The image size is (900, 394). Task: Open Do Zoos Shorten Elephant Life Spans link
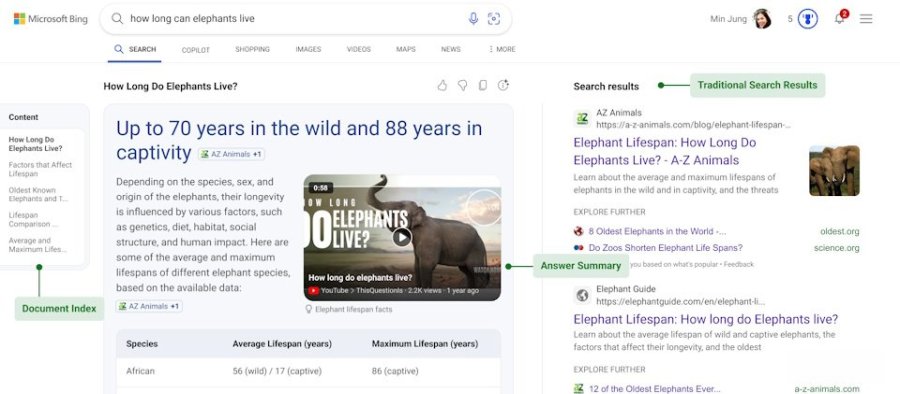pos(665,248)
